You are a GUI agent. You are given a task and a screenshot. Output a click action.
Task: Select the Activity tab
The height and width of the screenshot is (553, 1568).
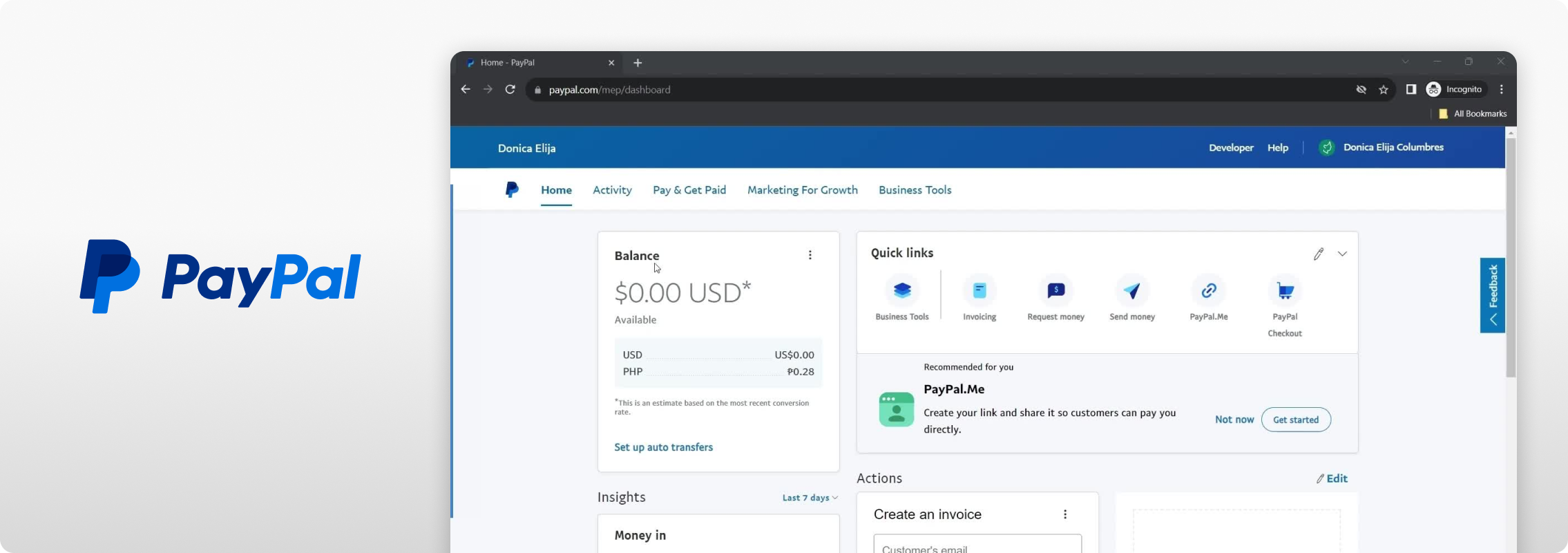click(x=612, y=190)
